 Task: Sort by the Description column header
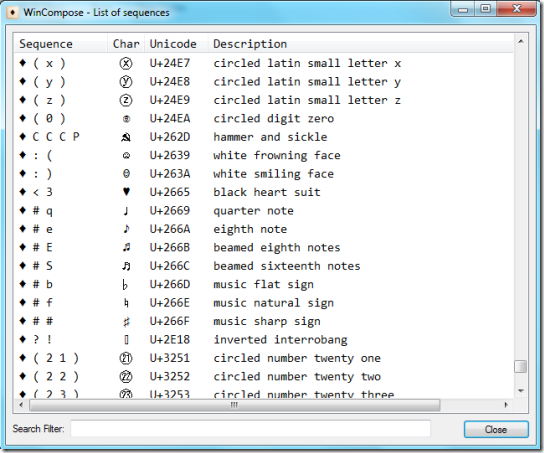(360, 44)
